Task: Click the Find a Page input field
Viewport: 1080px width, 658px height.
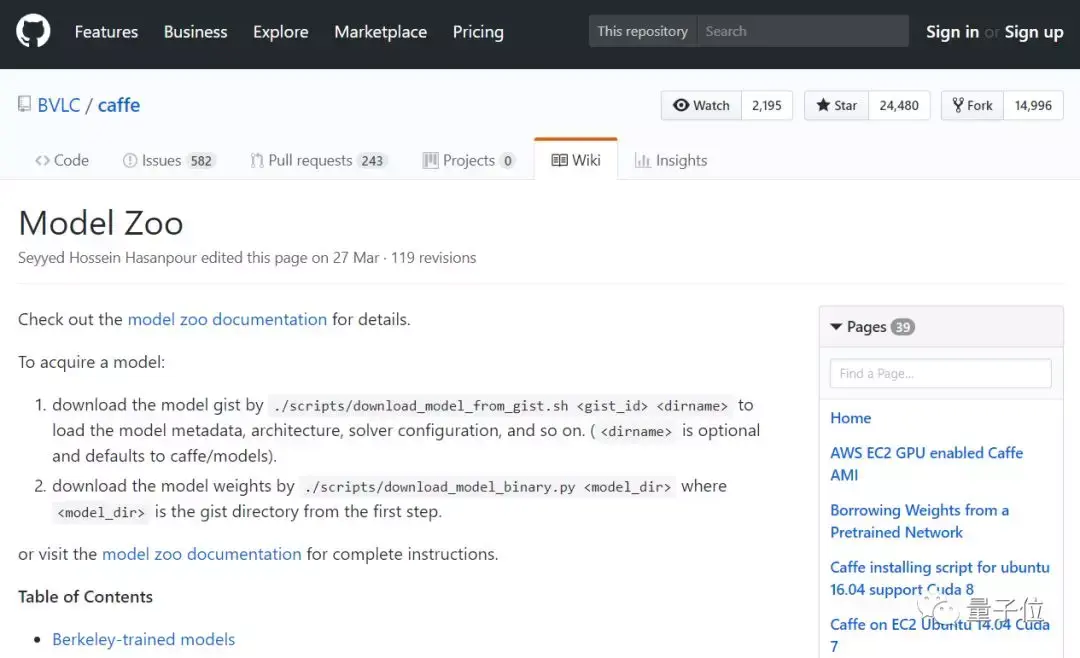Action: pos(940,373)
